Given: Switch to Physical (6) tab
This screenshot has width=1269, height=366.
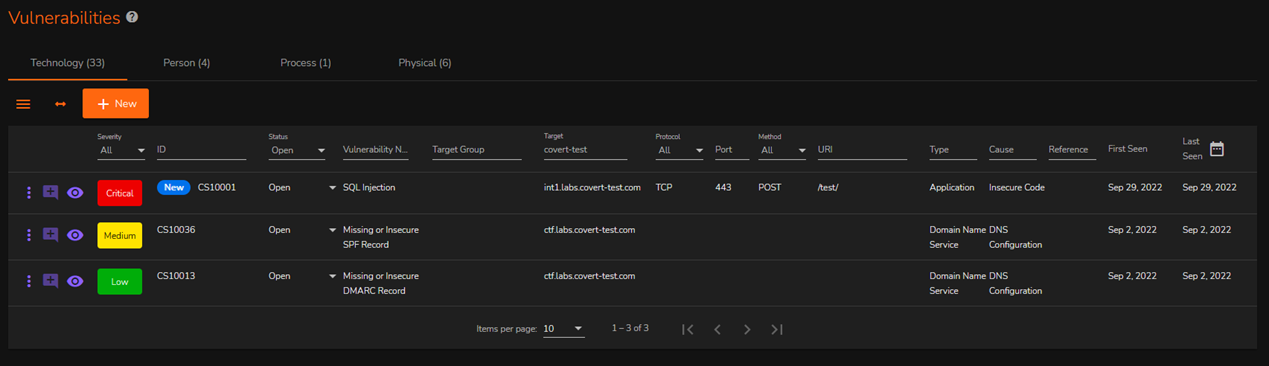Looking at the screenshot, I should pos(425,63).
